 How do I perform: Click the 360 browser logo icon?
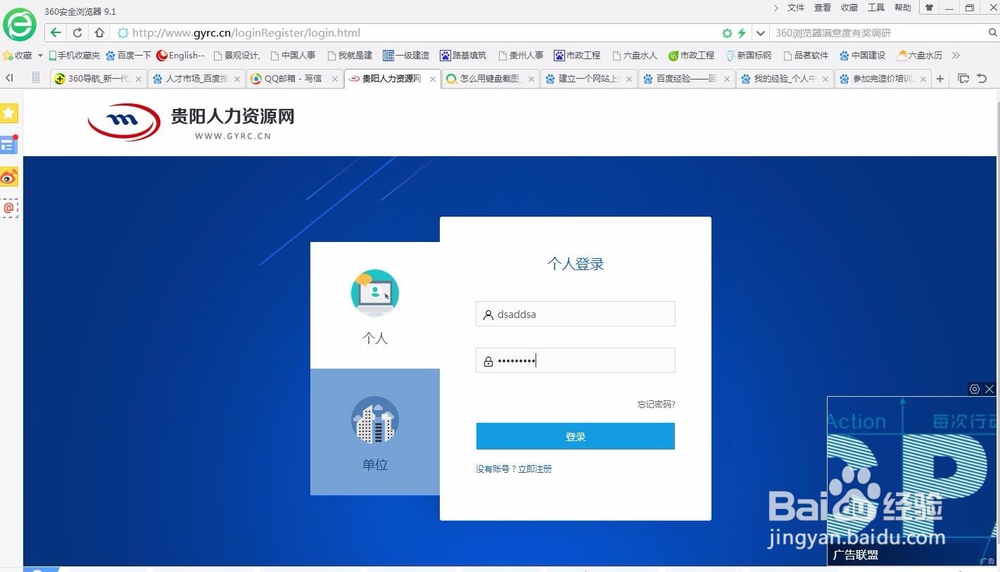pos(19,25)
